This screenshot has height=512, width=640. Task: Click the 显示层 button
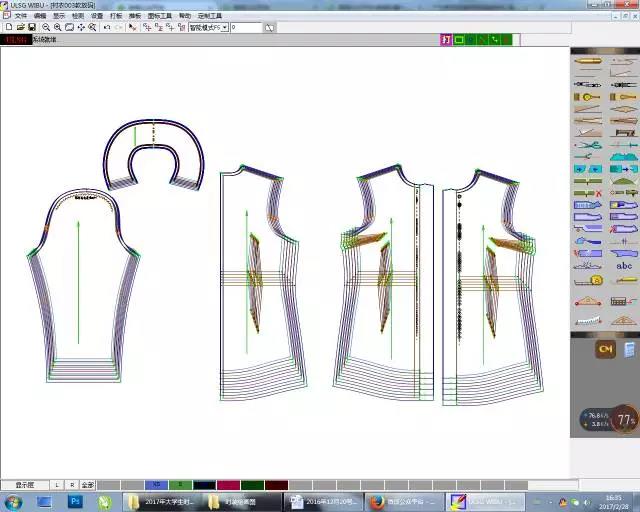(x=25, y=485)
